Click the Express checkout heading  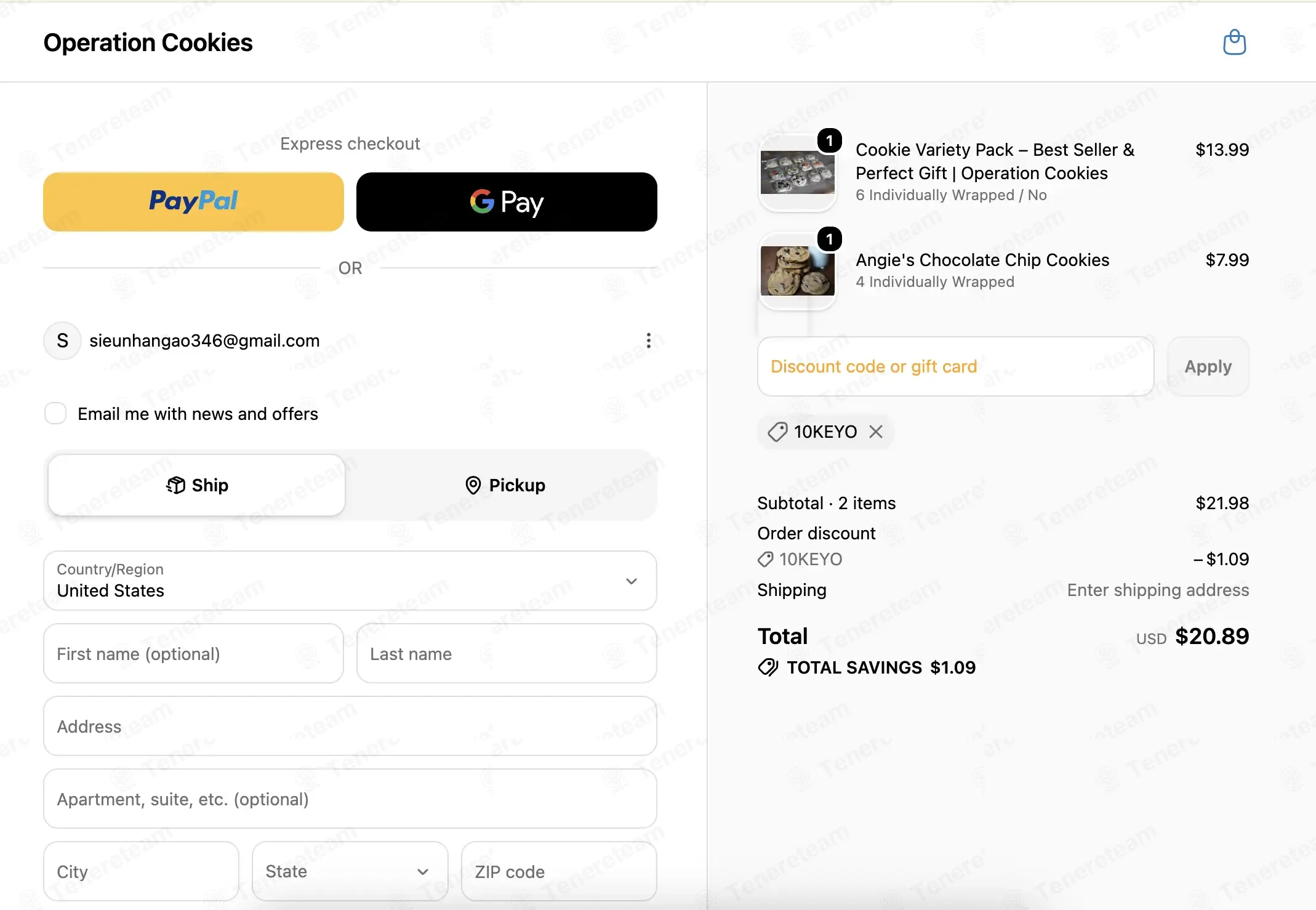click(x=350, y=143)
